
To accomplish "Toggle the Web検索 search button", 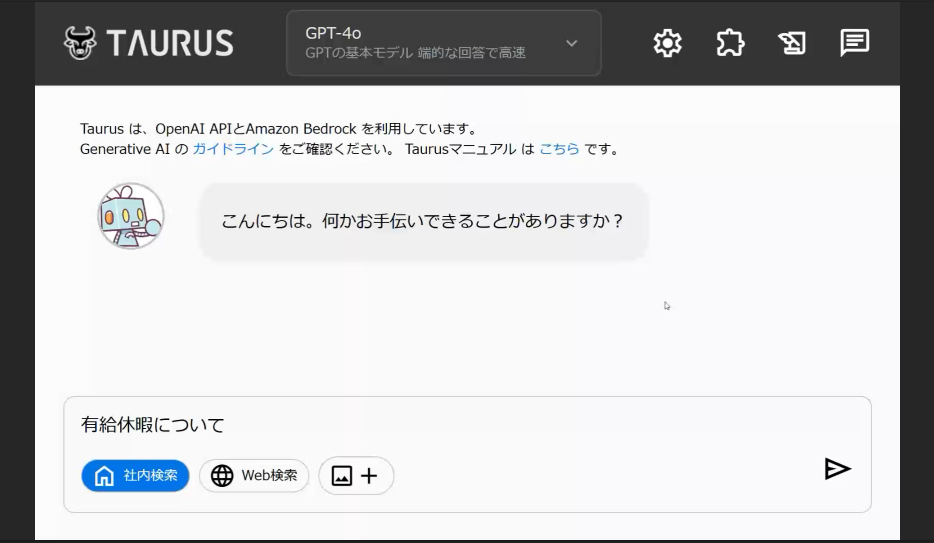I will pos(254,476).
